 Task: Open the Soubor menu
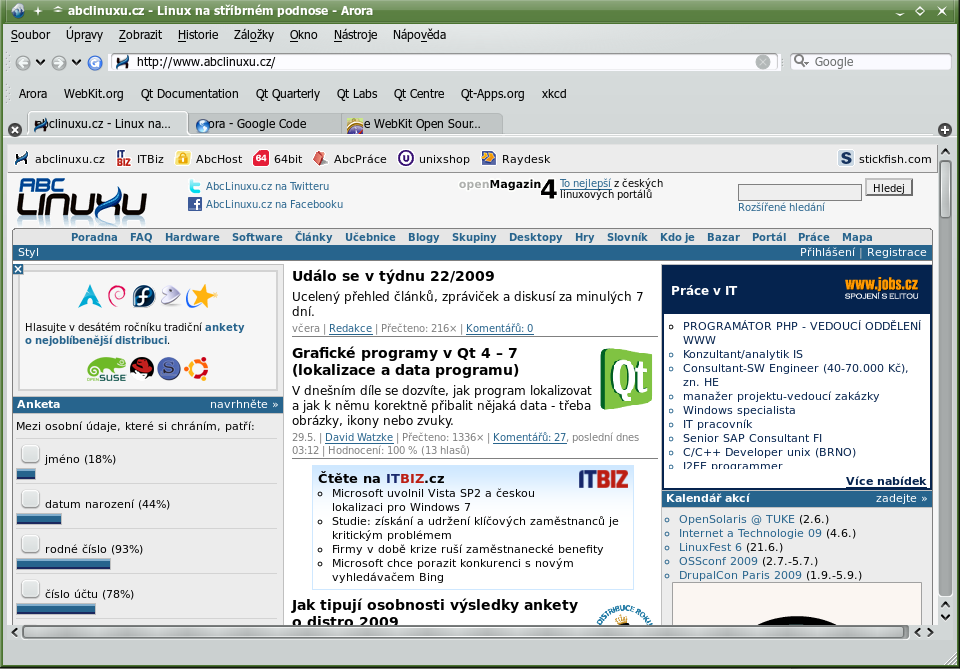point(30,35)
